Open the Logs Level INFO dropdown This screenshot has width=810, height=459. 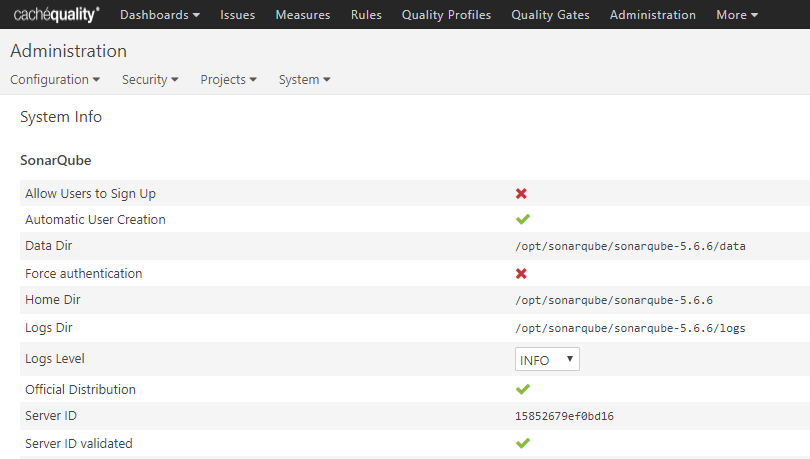547,359
